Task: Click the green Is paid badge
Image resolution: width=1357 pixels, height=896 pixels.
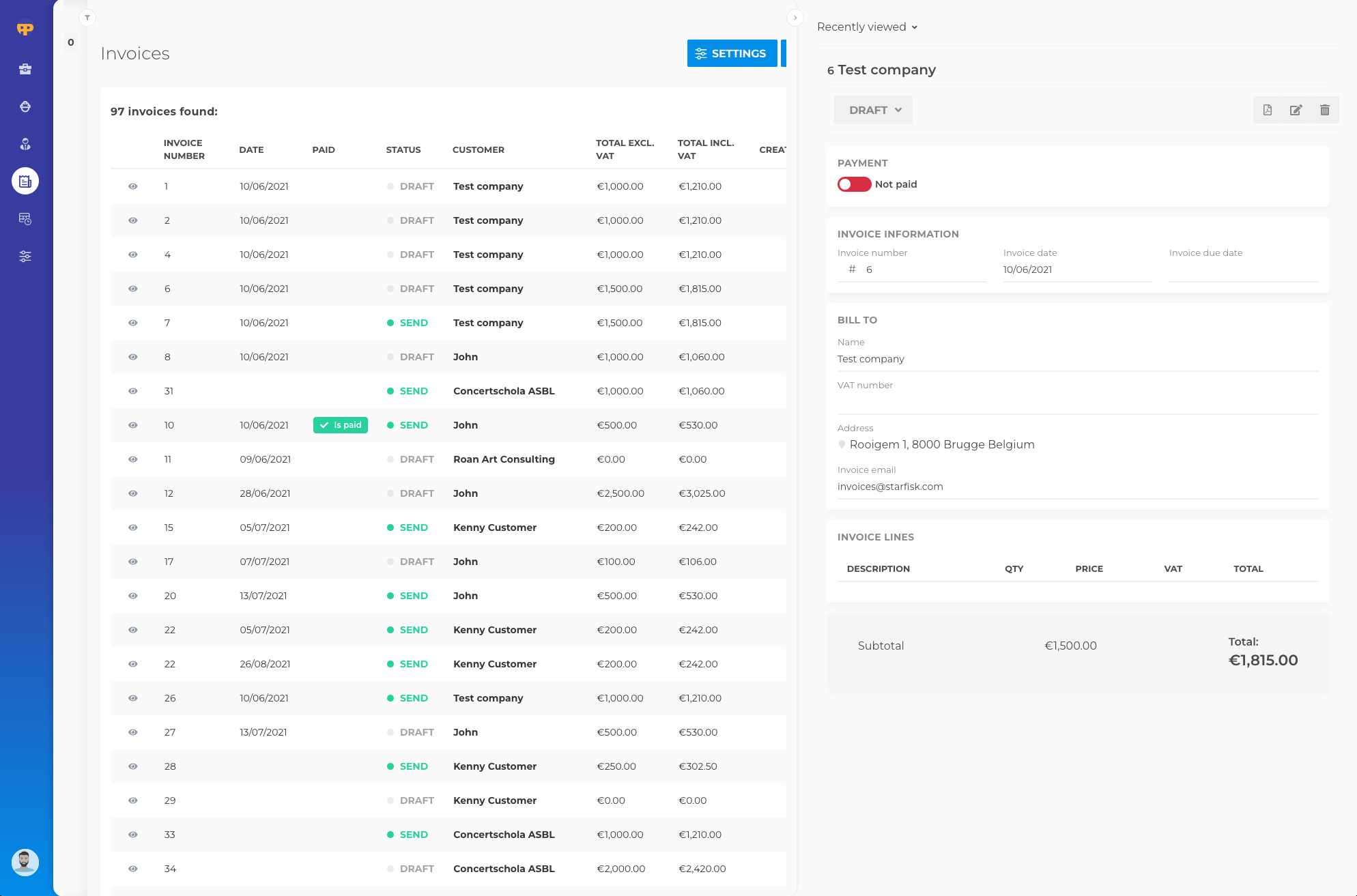Action: click(341, 425)
